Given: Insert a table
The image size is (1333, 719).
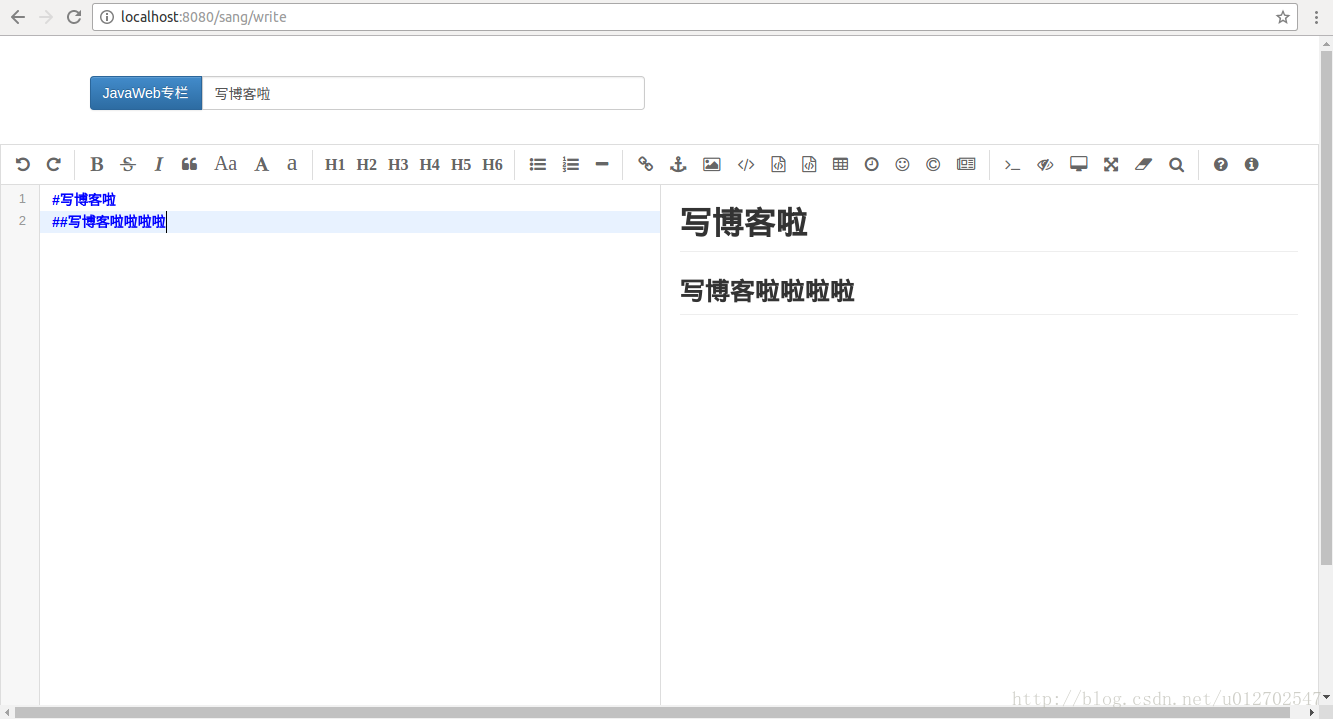Looking at the screenshot, I should pos(840,164).
